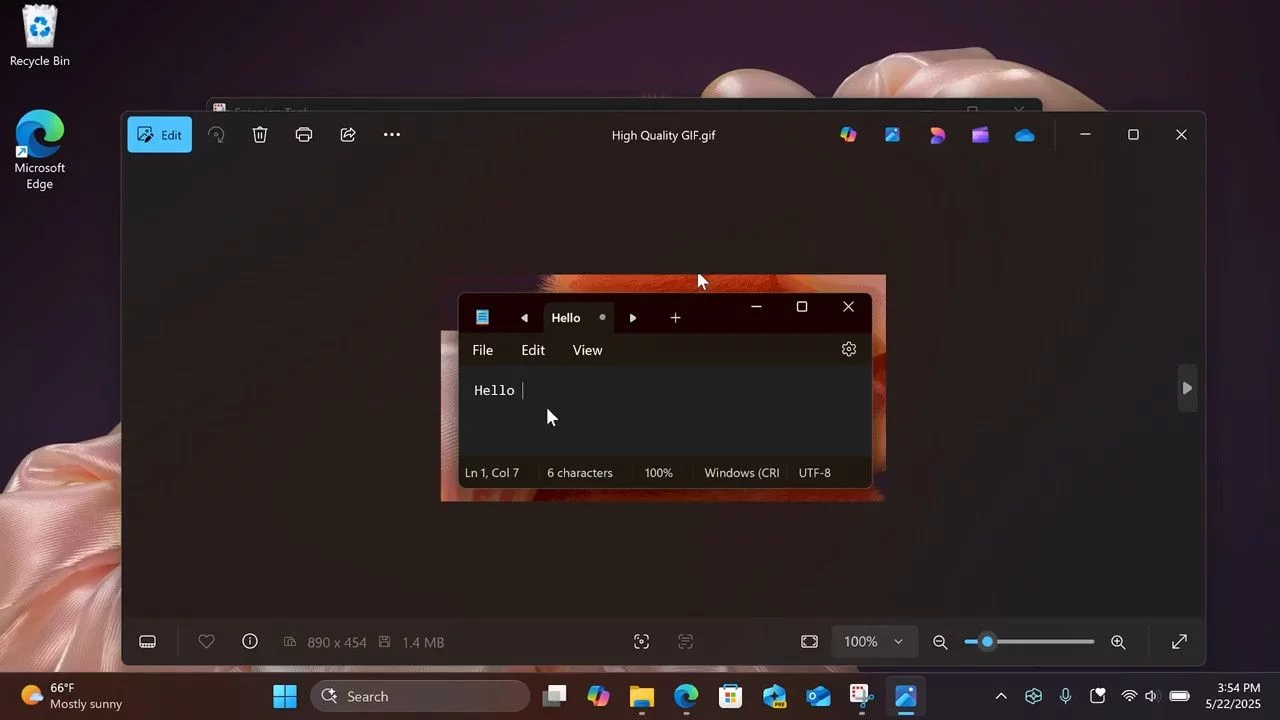Click the heart badge tray icon

tap(1098, 696)
